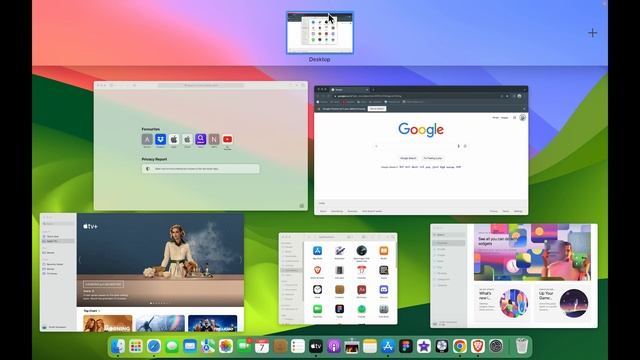Click the Safari compass icon in the Dock

tap(154, 346)
